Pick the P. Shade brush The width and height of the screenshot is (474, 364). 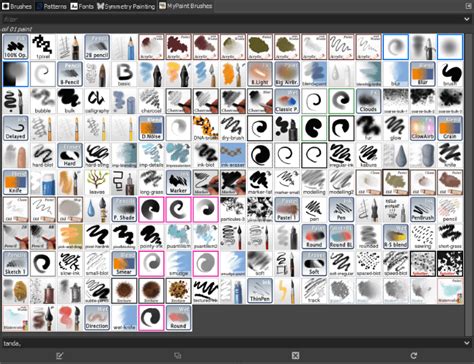pos(124,210)
